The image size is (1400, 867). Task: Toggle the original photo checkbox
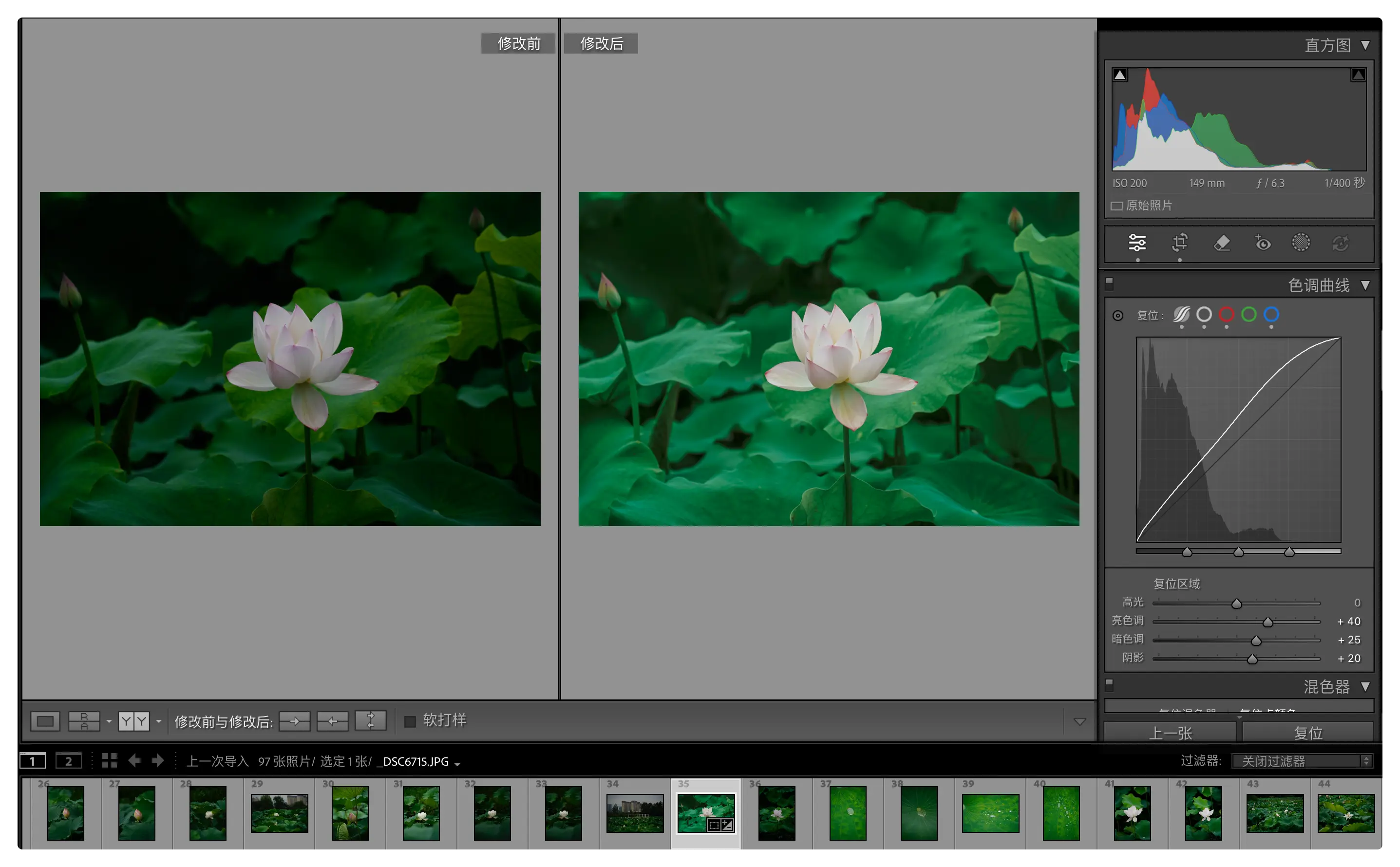click(x=1117, y=206)
